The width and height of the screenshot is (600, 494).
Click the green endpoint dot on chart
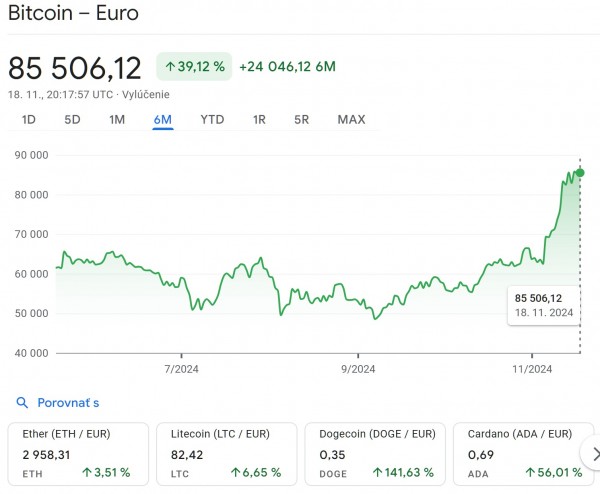[580, 173]
